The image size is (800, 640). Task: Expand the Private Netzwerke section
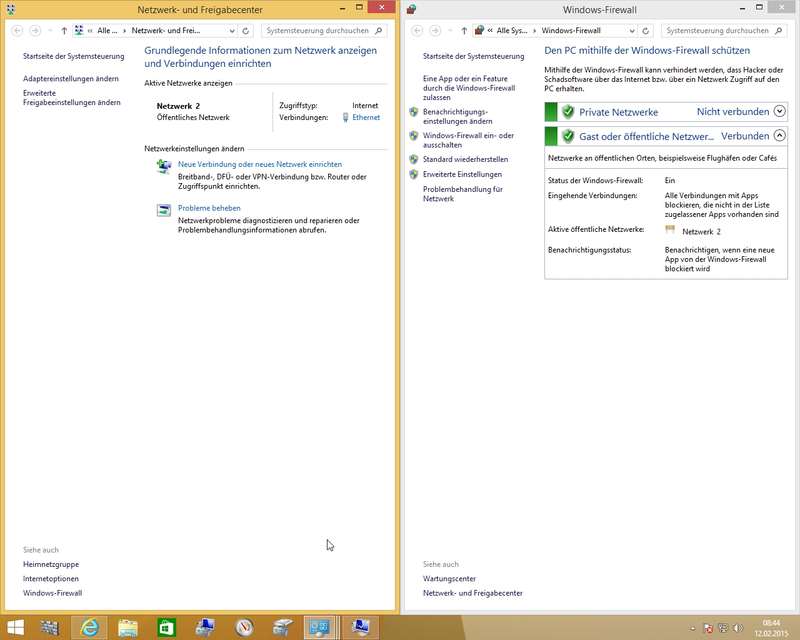click(x=780, y=112)
